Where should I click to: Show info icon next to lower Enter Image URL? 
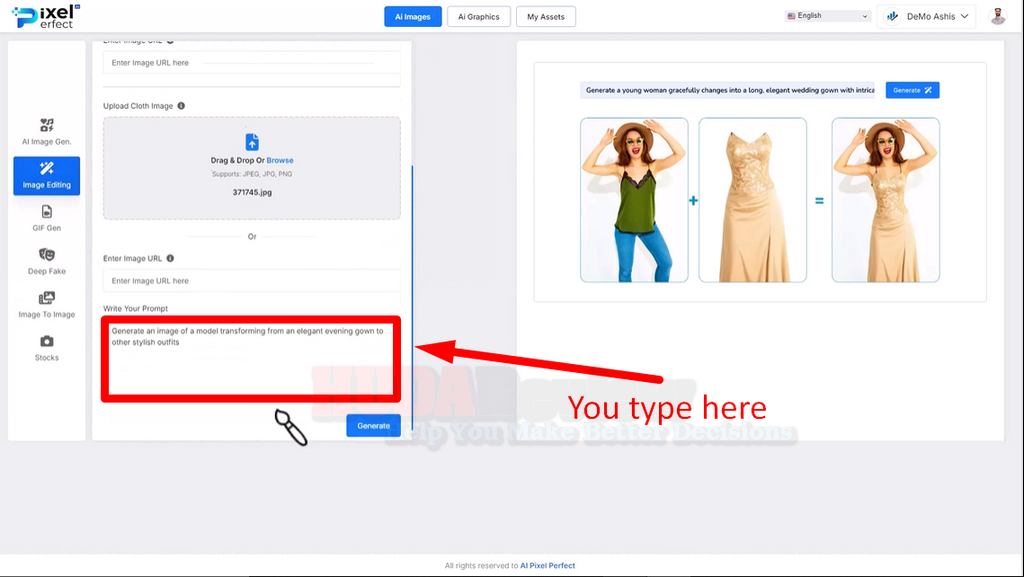(170, 258)
